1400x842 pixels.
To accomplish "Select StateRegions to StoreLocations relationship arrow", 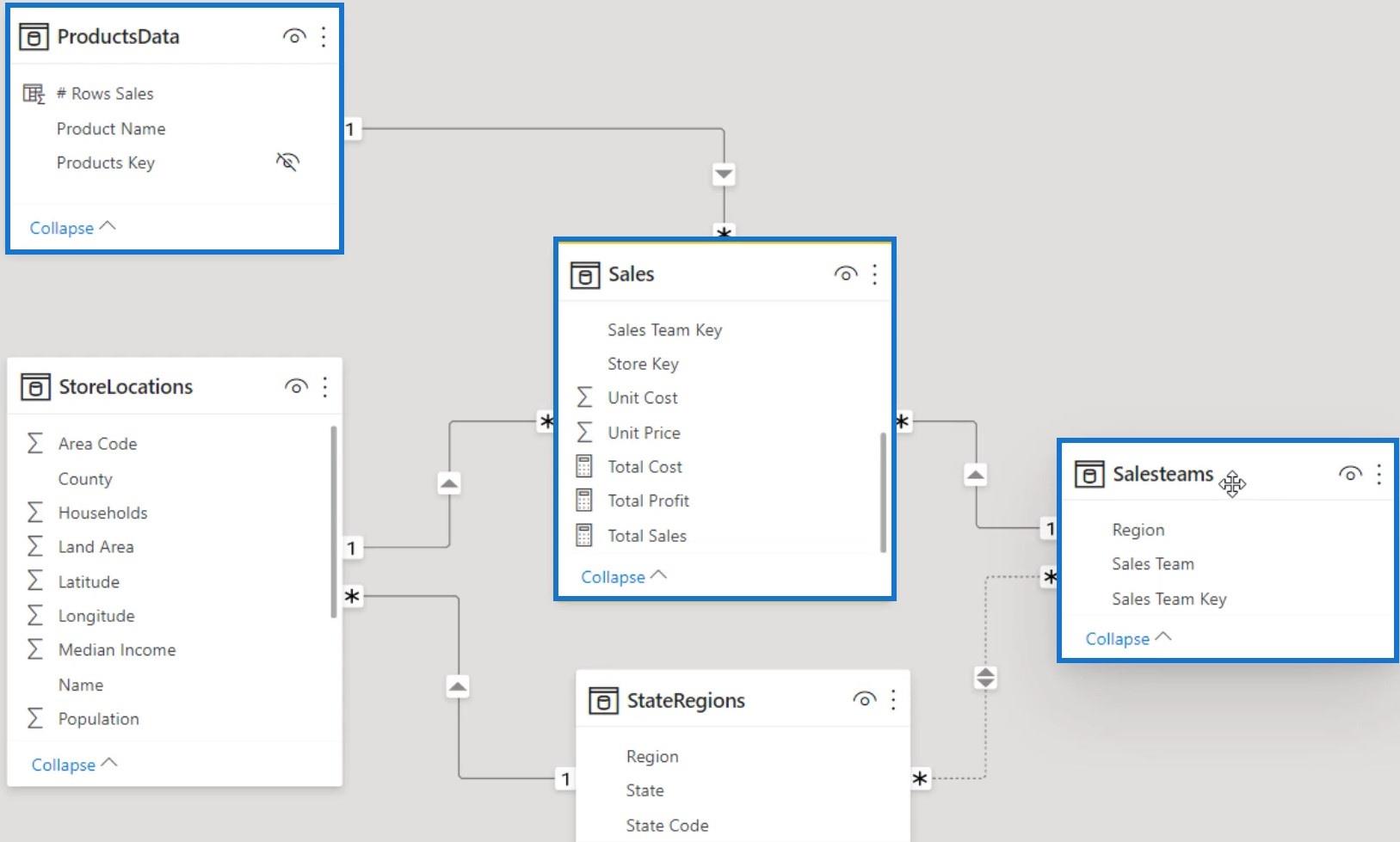I will [458, 686].
